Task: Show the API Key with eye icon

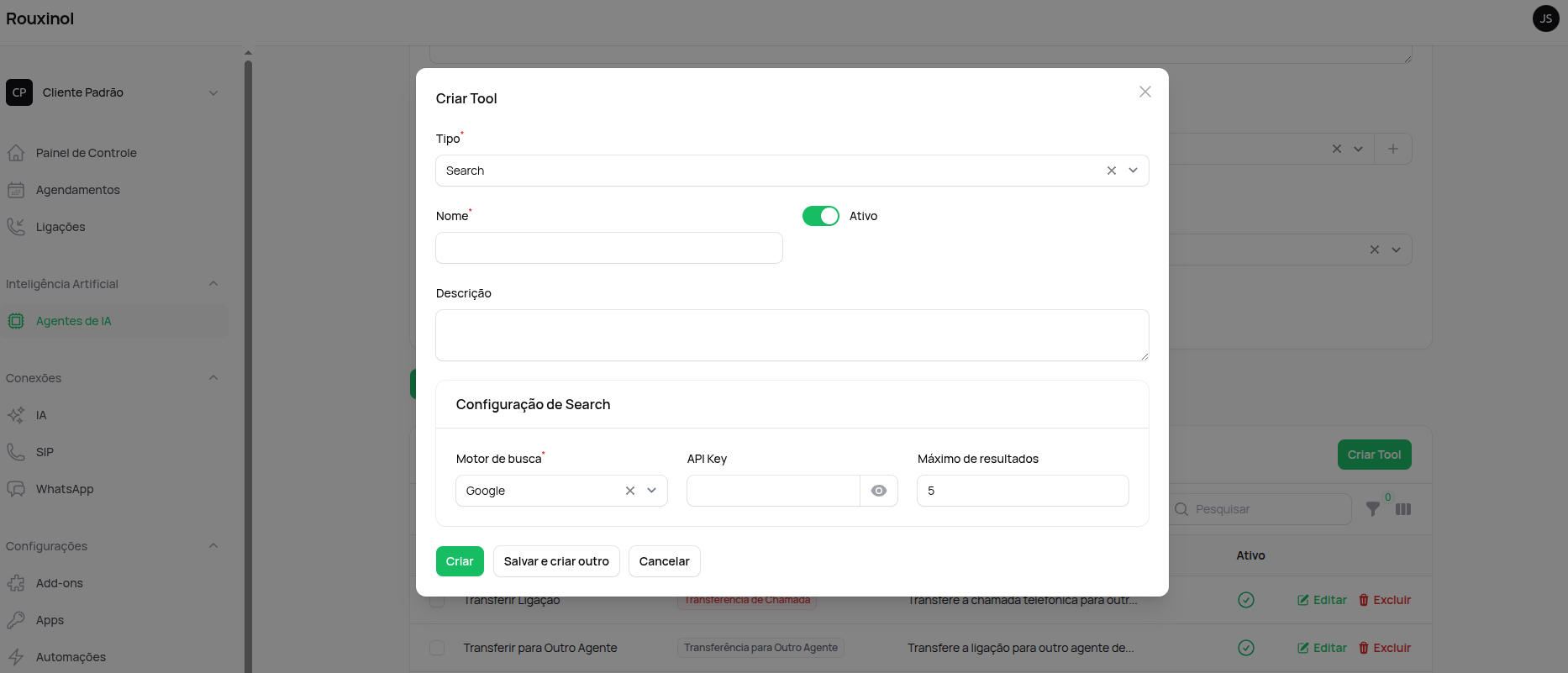Action: click(x=879, y=491)
